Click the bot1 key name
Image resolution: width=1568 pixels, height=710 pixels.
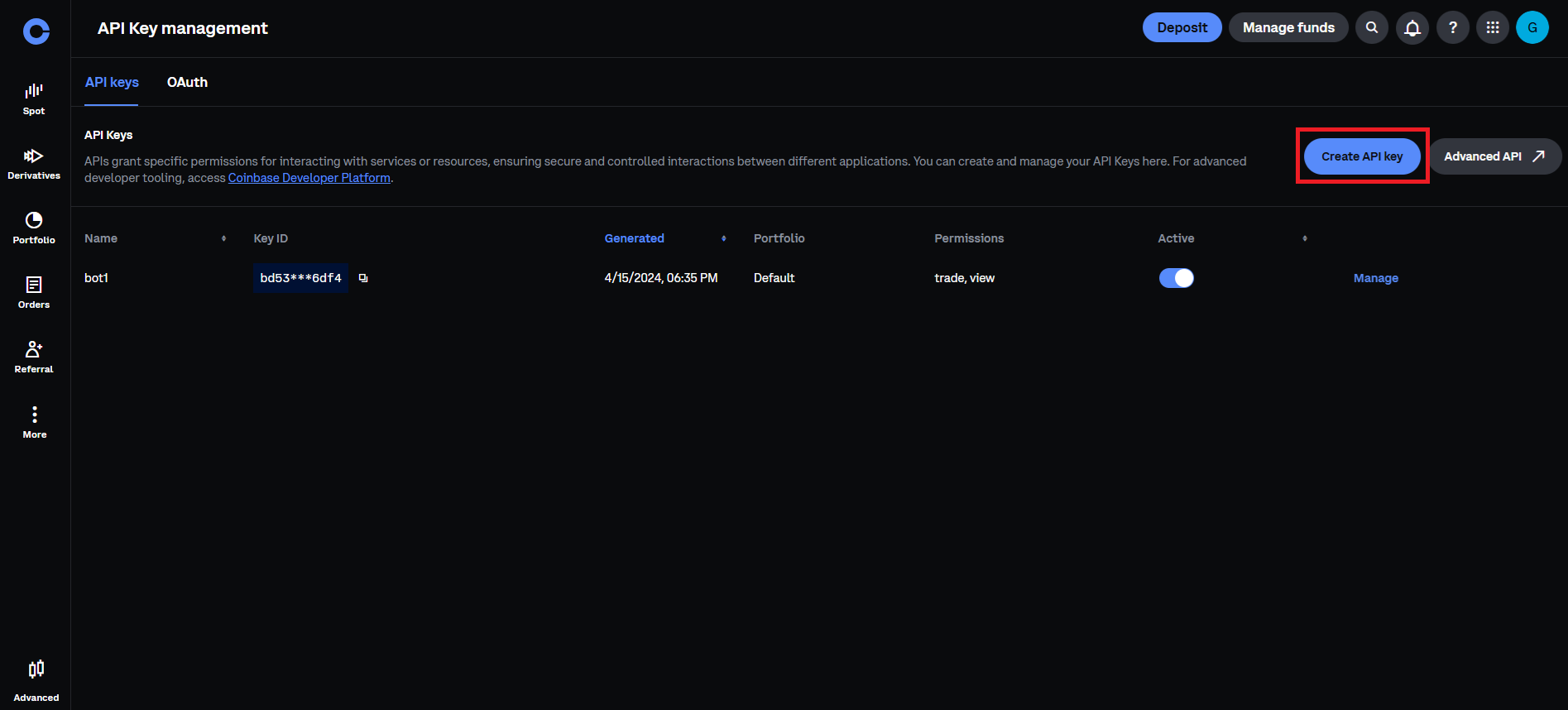tap(96, 278)
